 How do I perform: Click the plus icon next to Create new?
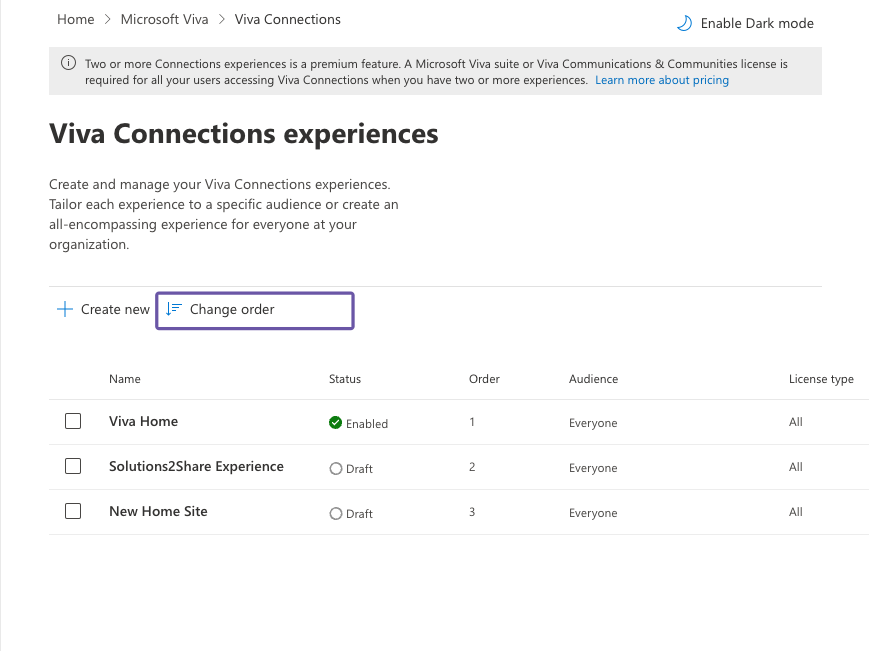coord(65,309)
